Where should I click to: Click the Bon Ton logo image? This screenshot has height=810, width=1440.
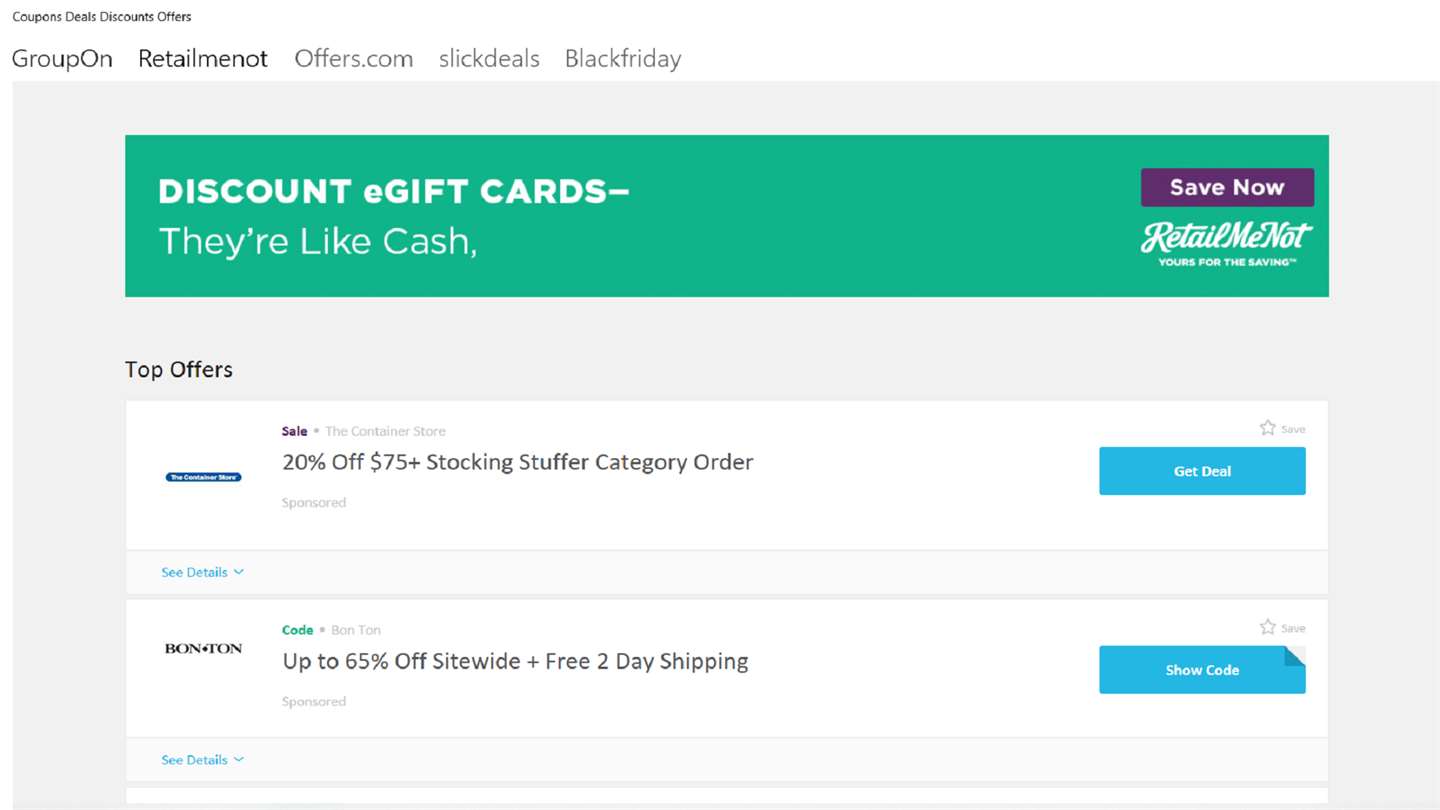(203, 649)
